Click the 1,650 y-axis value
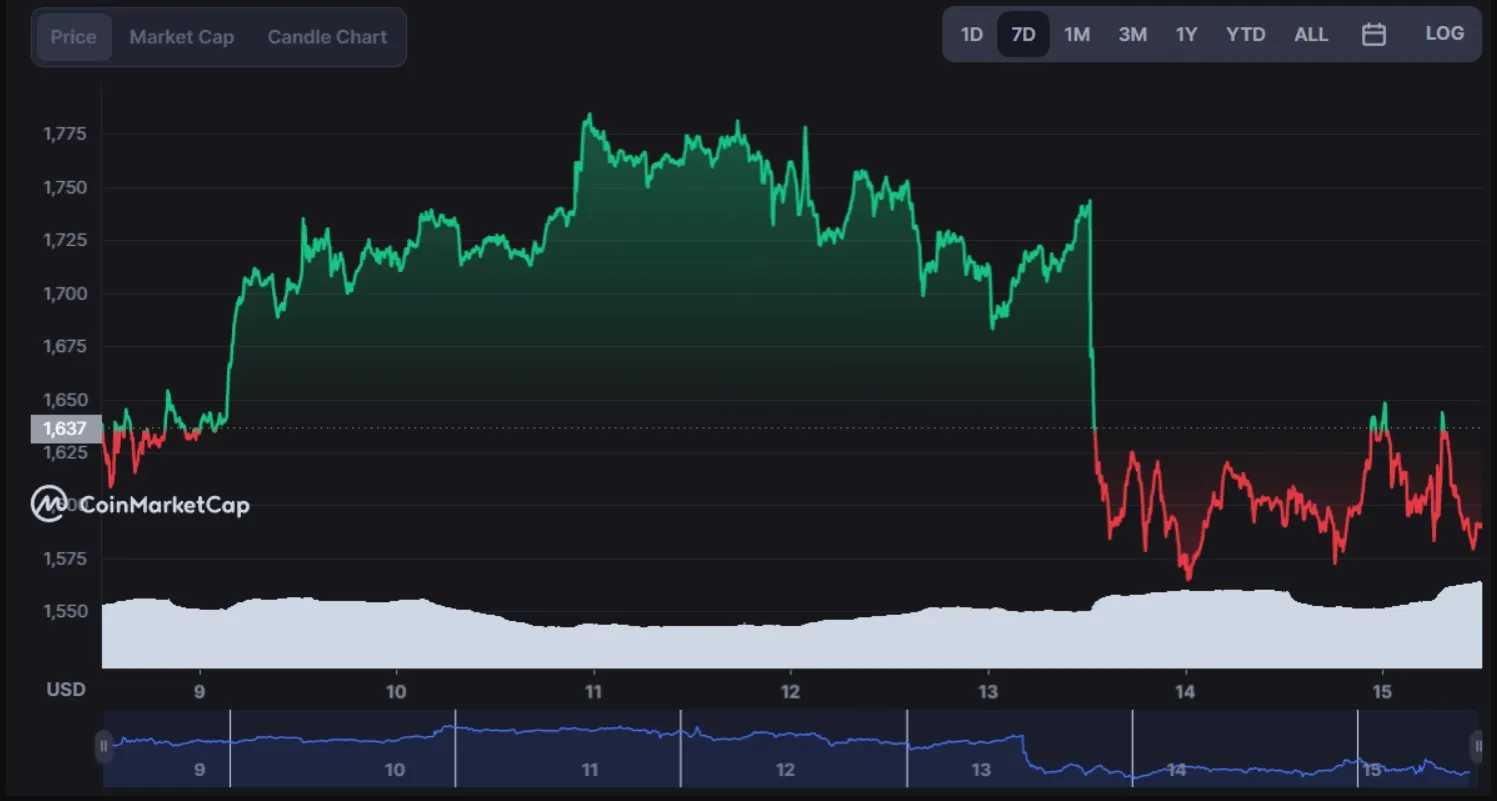 point(64,400)
